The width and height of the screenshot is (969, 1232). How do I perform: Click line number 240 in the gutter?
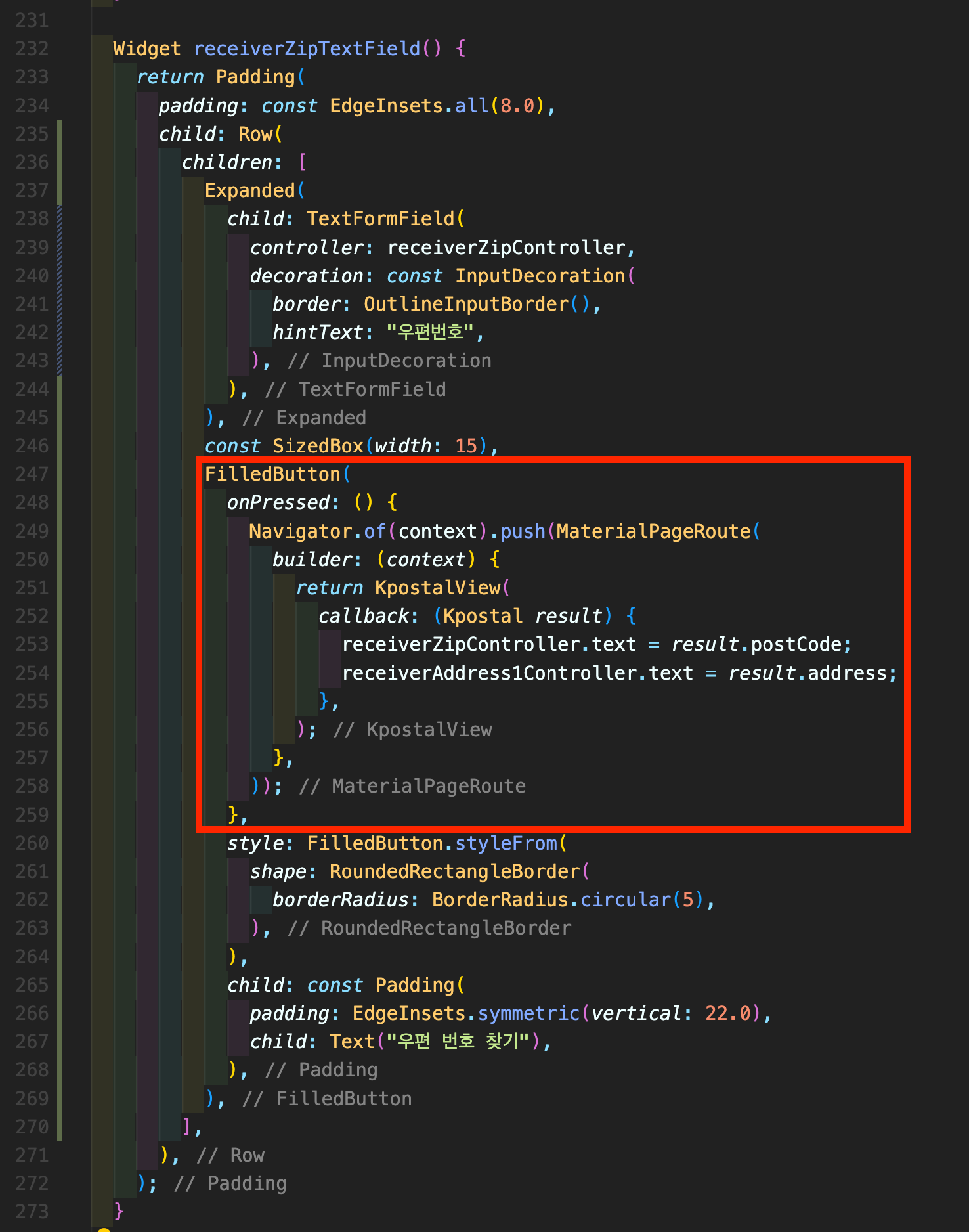tap(32, 276)
